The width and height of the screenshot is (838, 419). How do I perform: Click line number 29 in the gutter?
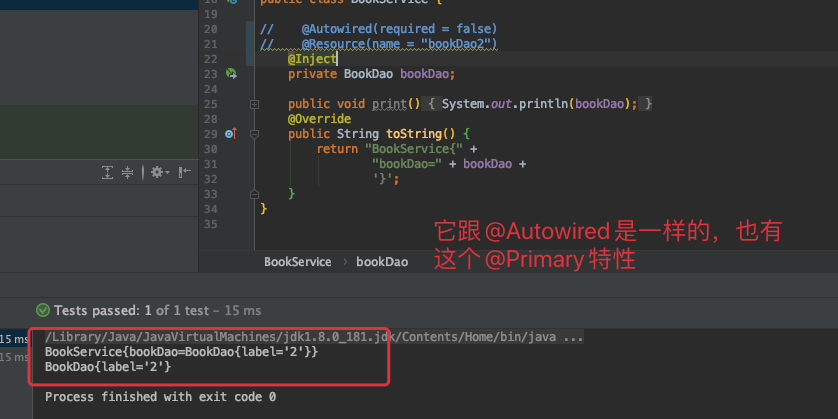pos(211,134)
